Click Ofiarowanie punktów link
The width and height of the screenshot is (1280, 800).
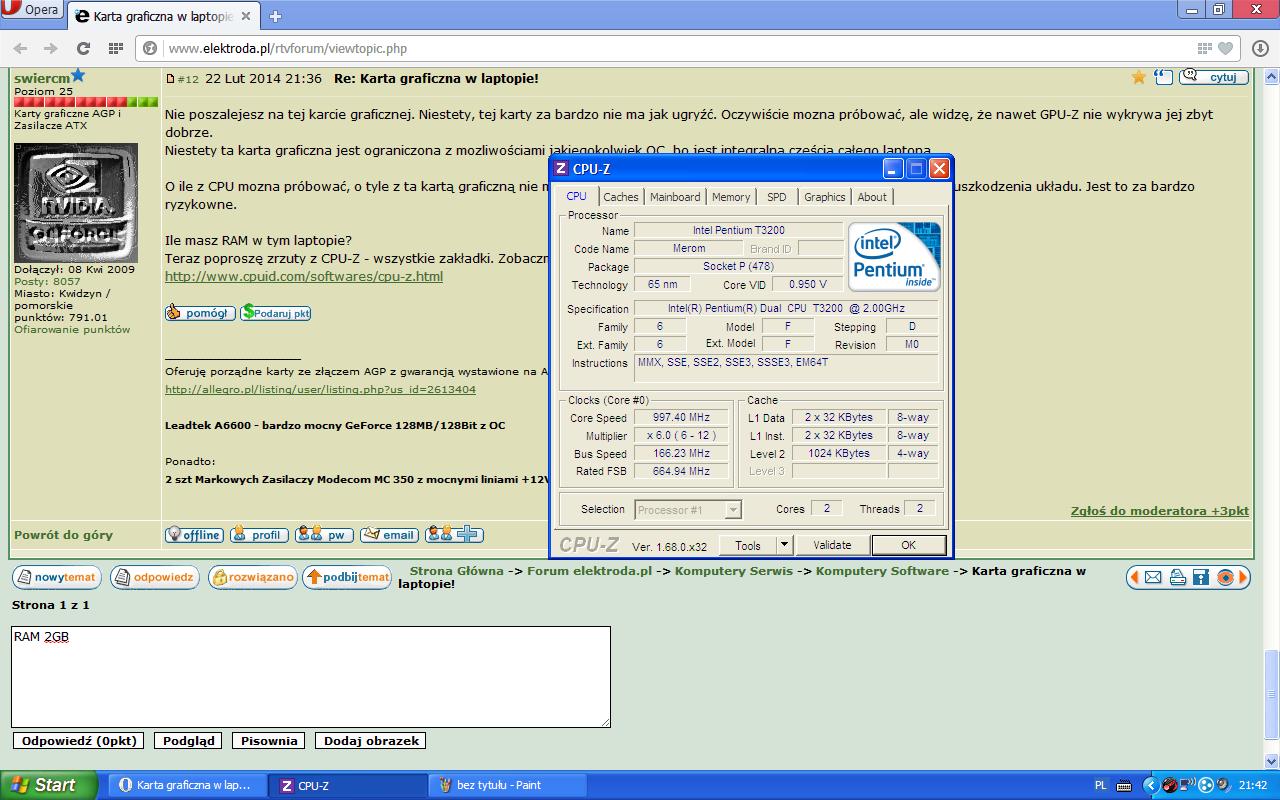click(72, 329)
